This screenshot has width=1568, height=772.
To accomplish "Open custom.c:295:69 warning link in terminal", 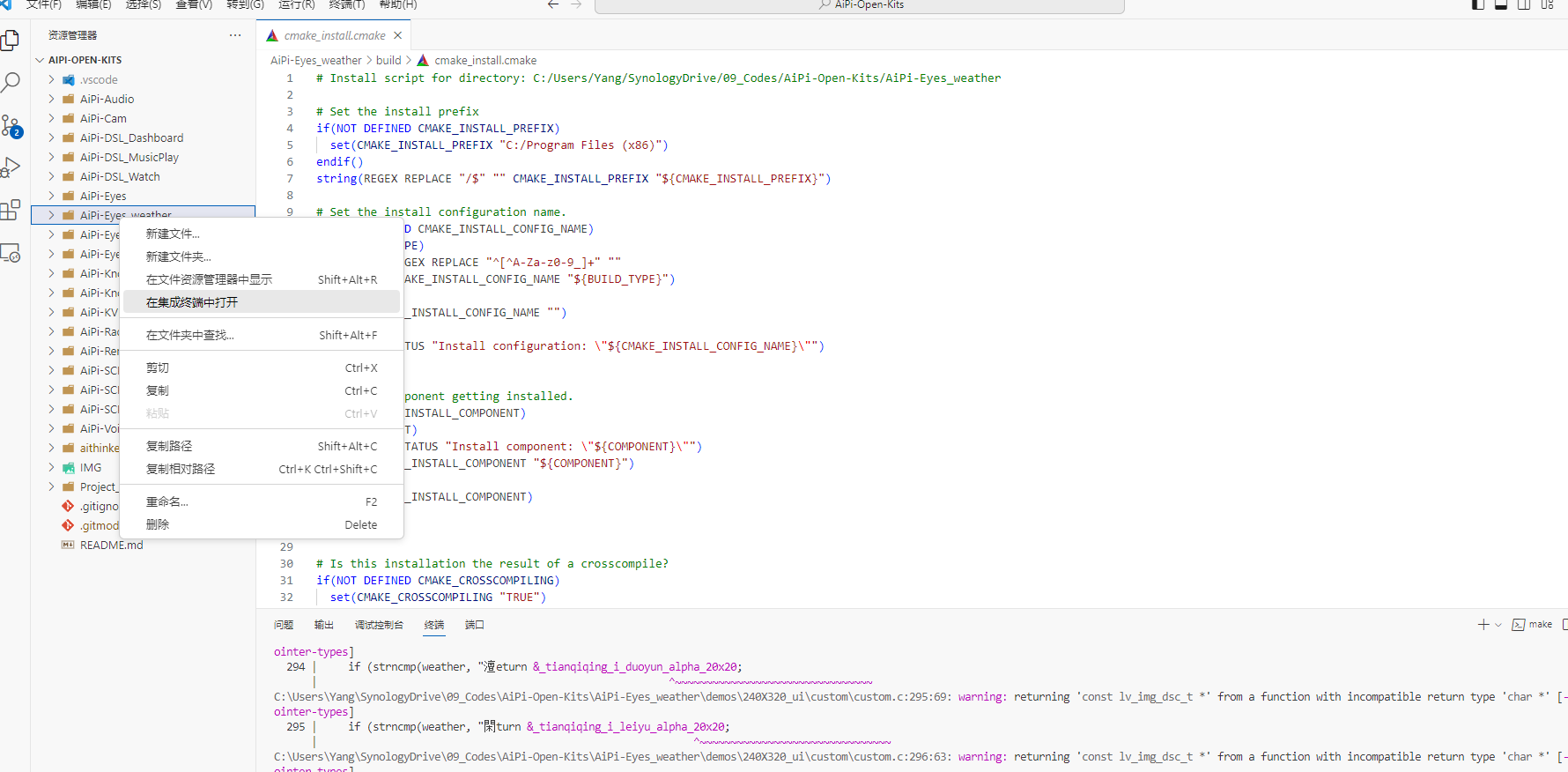I will pos(612,696).
